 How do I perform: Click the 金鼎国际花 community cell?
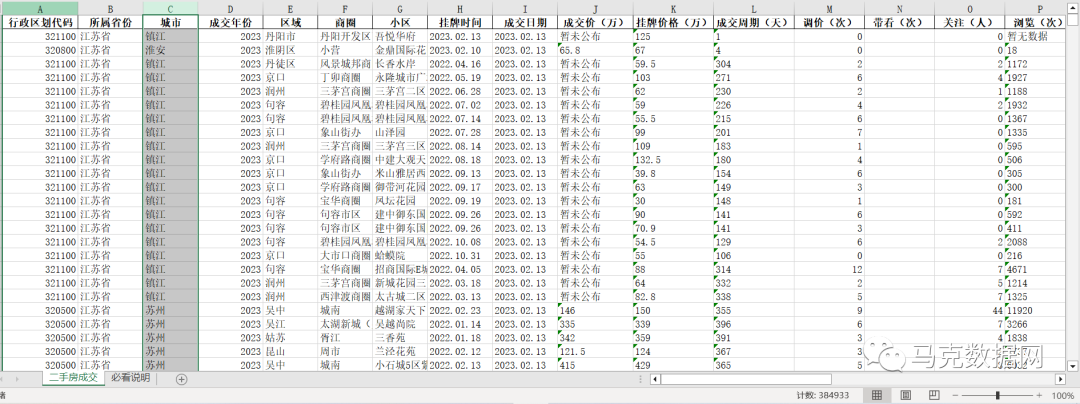[399, 50]
